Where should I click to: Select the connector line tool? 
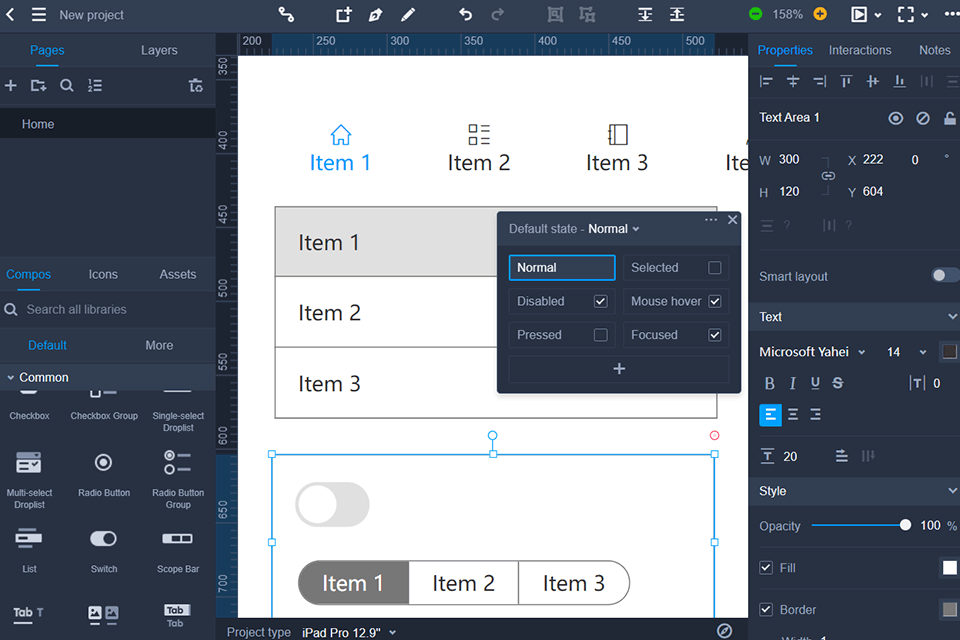pos(286,14)
